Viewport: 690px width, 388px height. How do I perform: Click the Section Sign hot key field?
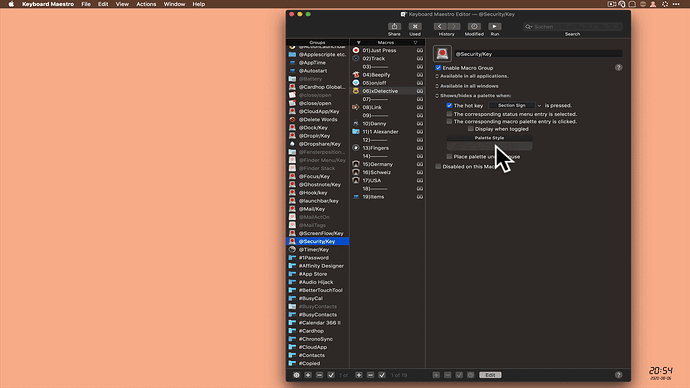coord(512,106)
